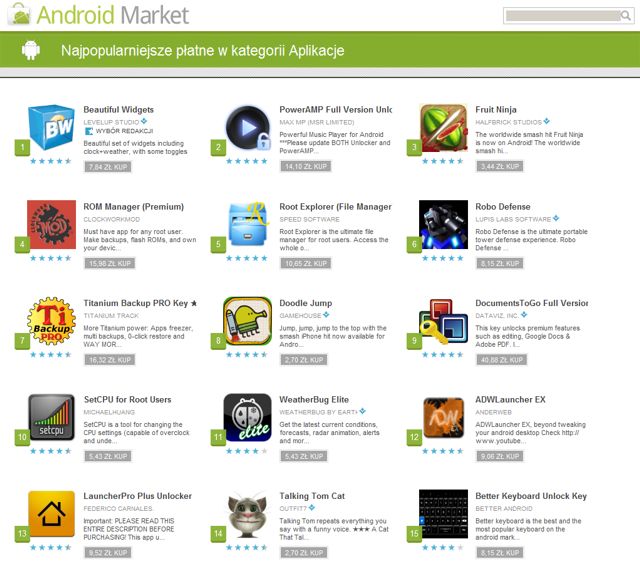
Task: Open the Talking Tom Cat icon
Action: (247, 514)
